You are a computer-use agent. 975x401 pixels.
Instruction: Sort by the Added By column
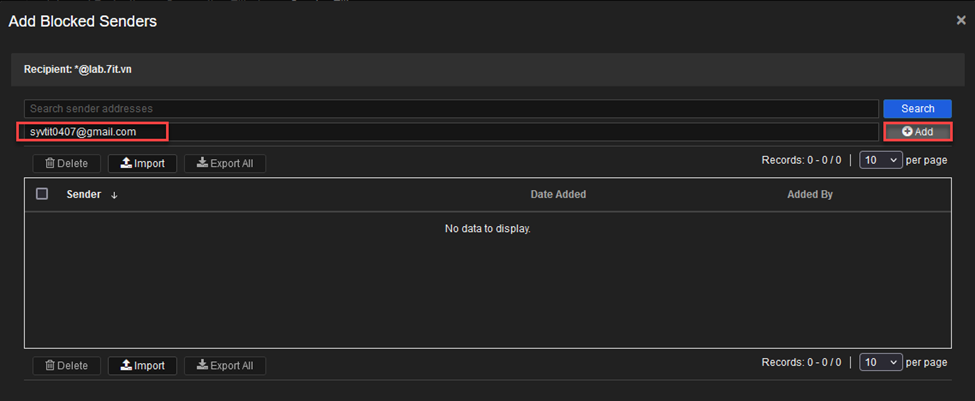(x=810, y=195)
